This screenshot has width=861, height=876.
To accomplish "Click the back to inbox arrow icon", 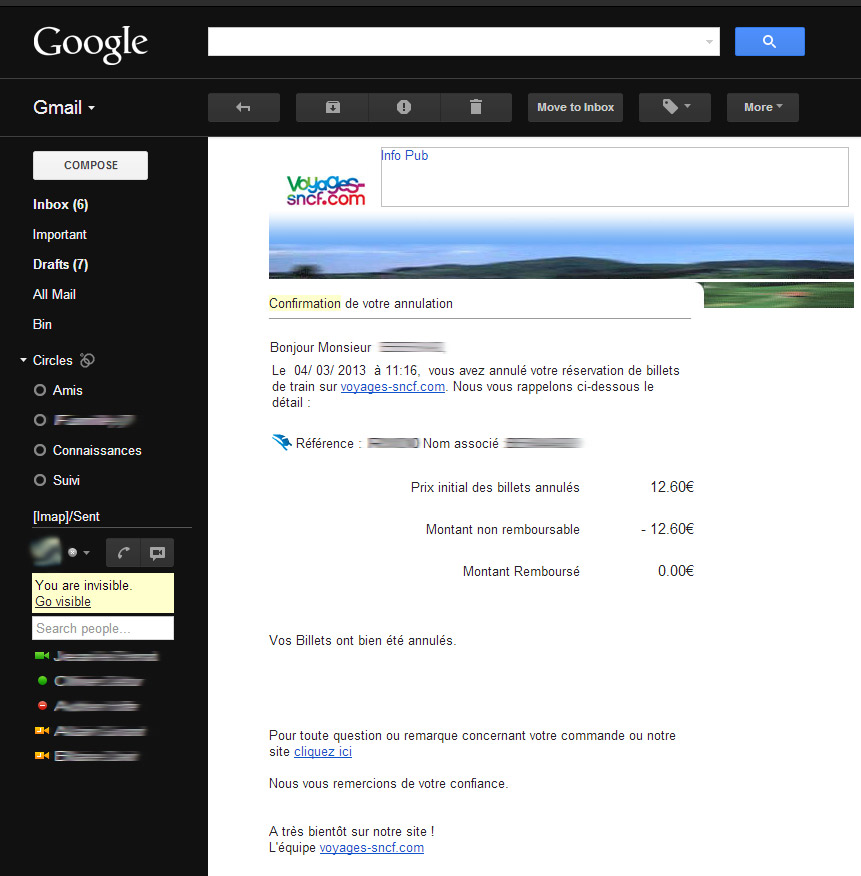I will [243, 107].
